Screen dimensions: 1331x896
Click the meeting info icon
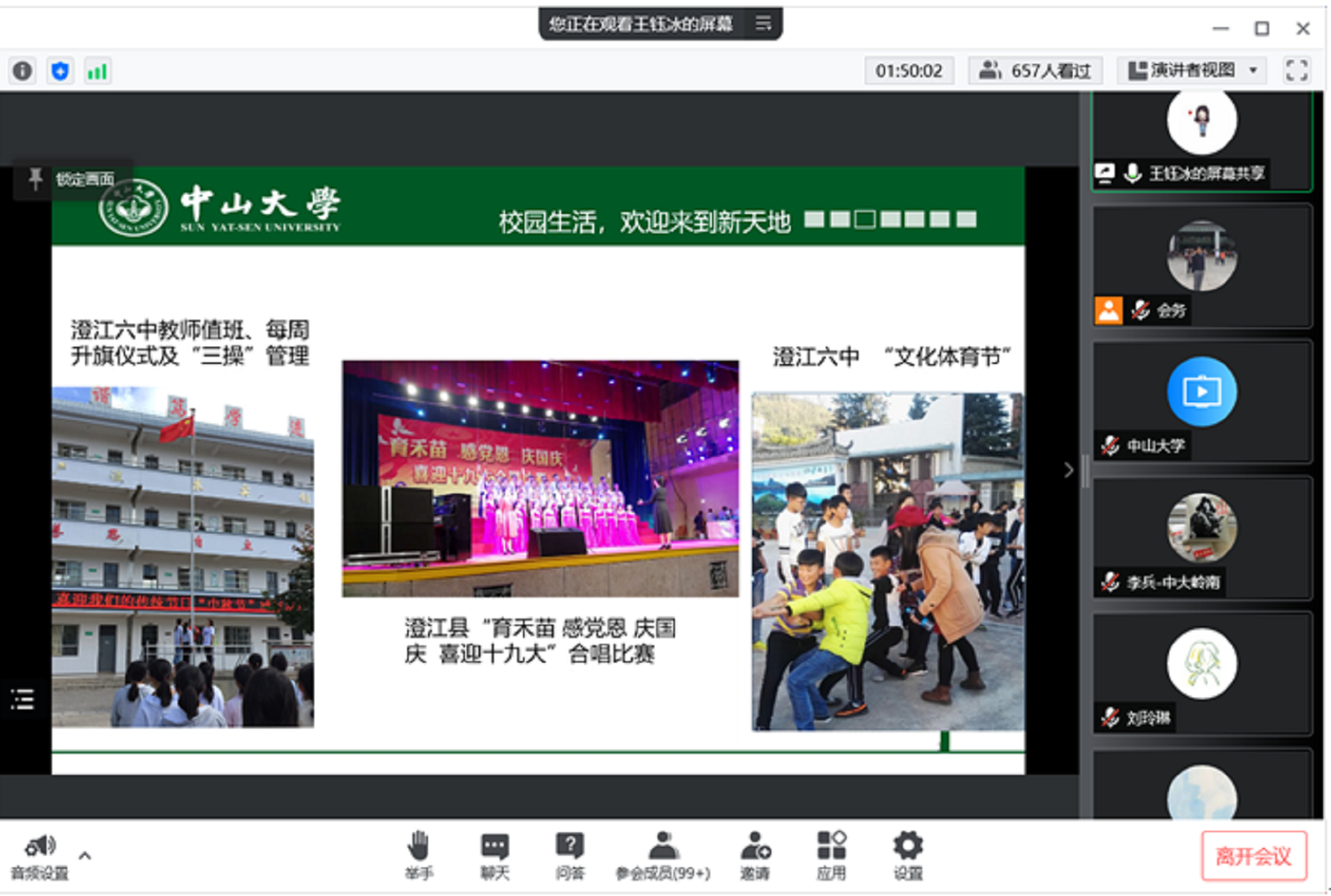(x=22, y=71)
